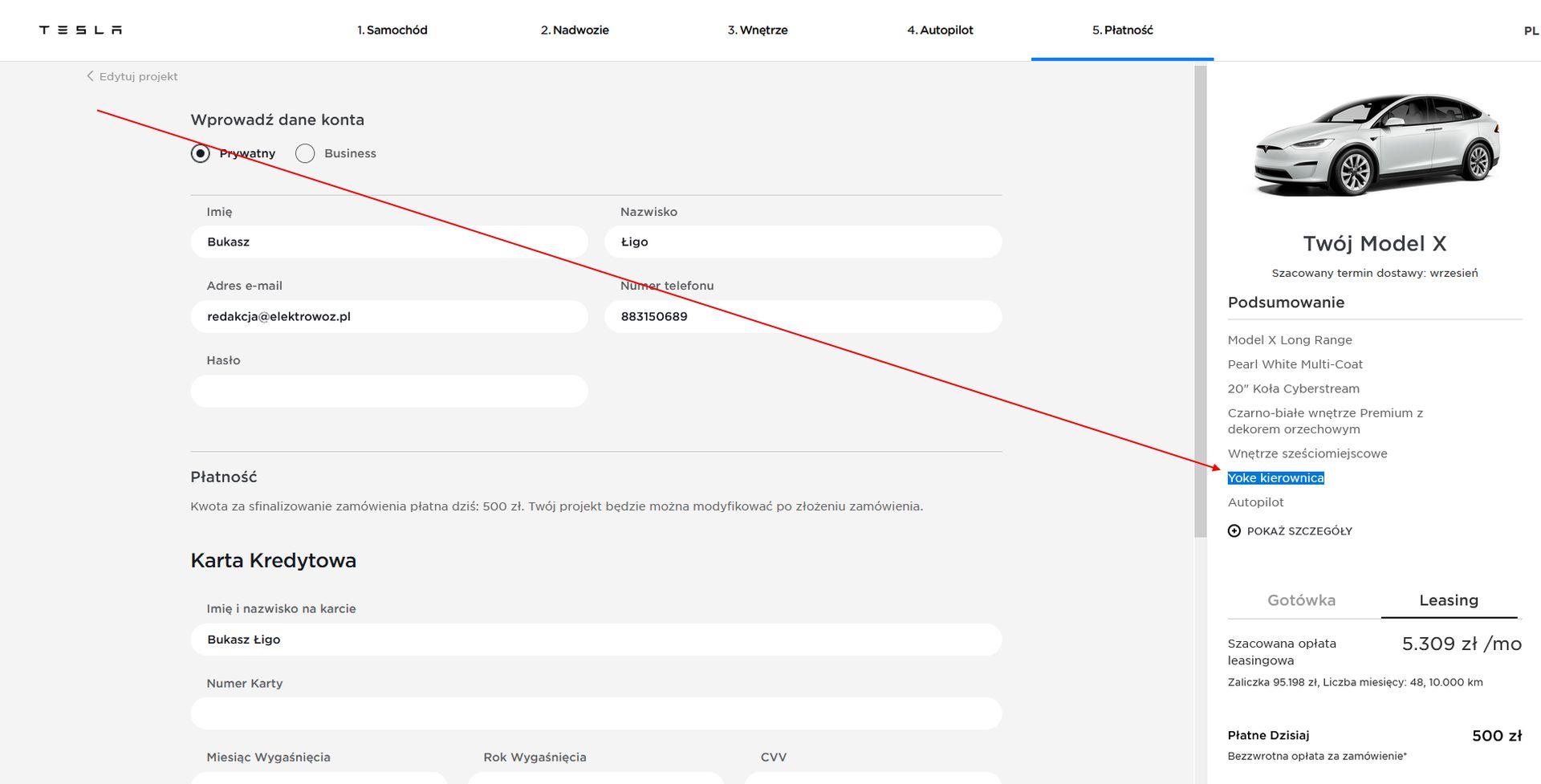
Task: Open the PL language selector
Action: pyautogui.click(x=1531, y=30)
